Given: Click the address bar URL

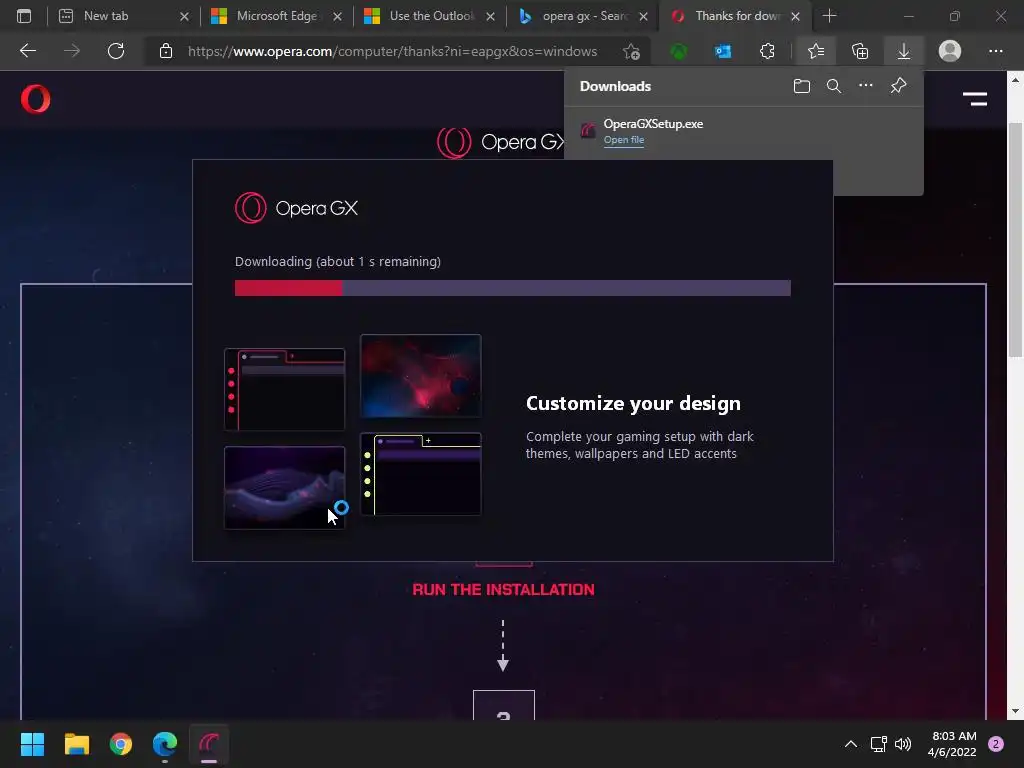Looking at the screenshot, I should 392,51.
